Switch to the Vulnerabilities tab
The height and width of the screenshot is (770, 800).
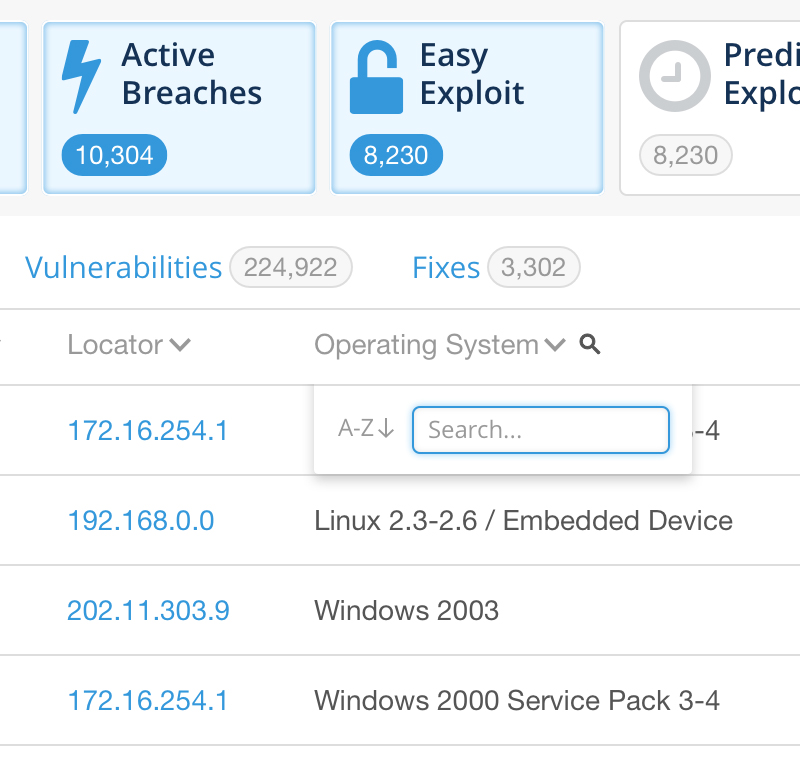(123, 267)
